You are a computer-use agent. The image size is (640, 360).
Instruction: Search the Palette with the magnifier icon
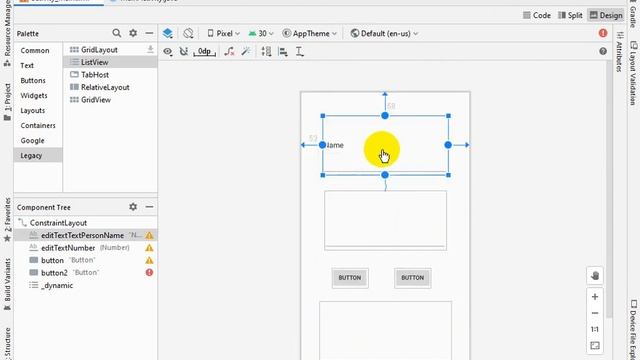(117, 33)
